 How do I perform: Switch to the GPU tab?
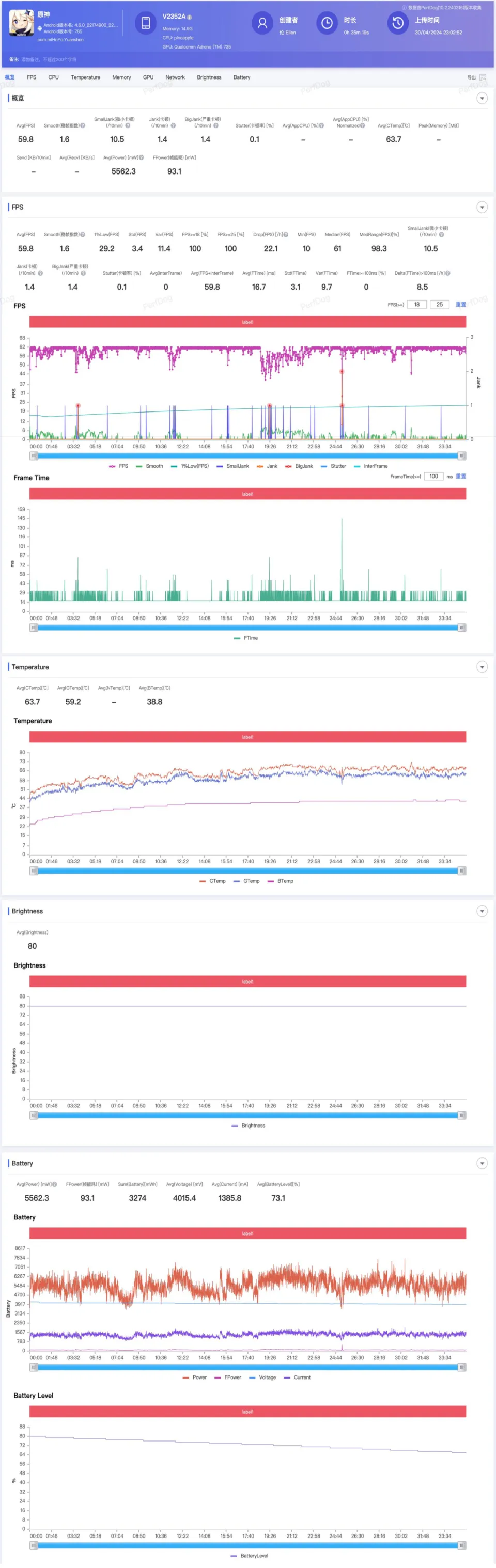pyautogui.click(x=148, y=77)
